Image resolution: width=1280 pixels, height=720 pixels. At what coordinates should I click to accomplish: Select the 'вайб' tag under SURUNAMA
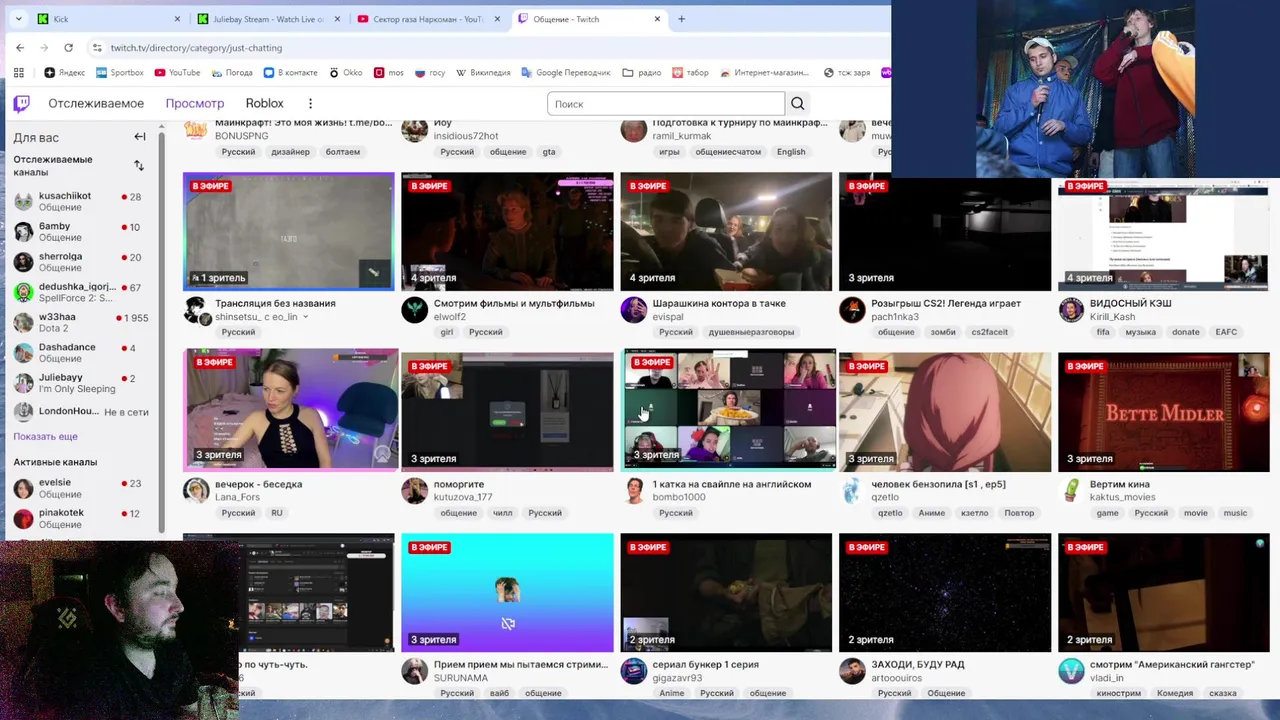point(499,693)
